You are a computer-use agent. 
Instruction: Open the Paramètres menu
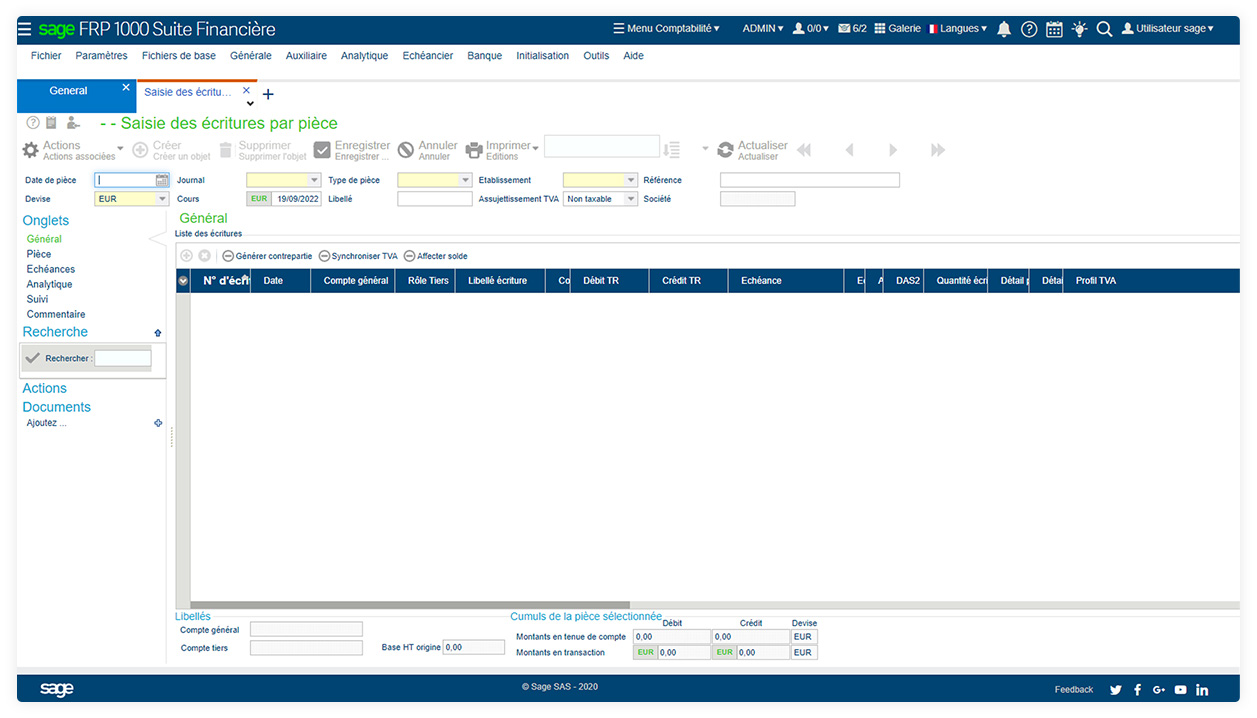101,56
